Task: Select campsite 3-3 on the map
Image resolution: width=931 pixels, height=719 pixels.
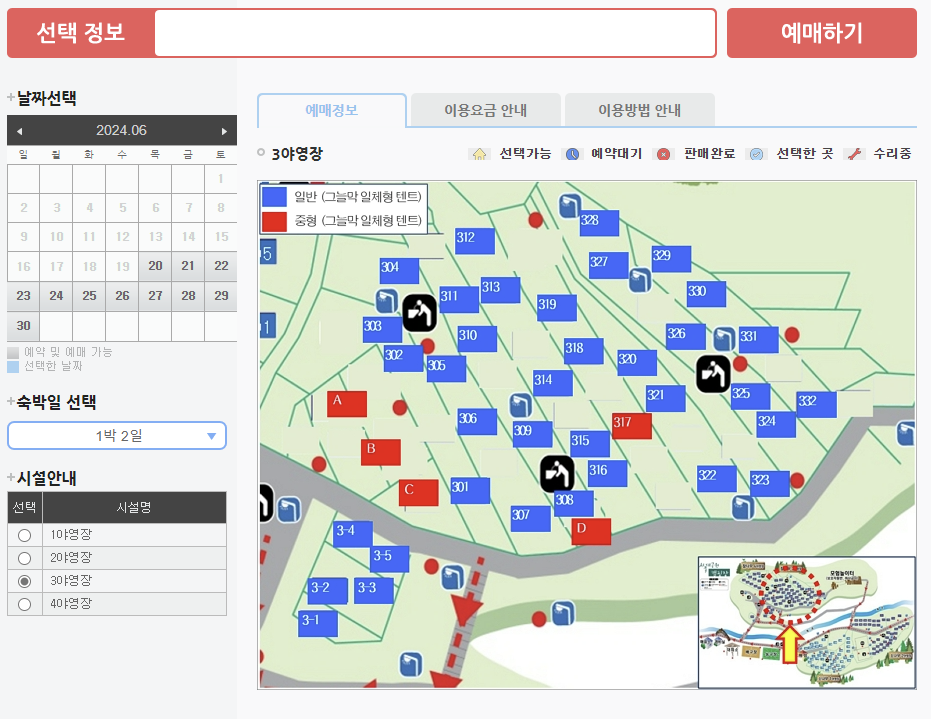Action: (373, 591)
